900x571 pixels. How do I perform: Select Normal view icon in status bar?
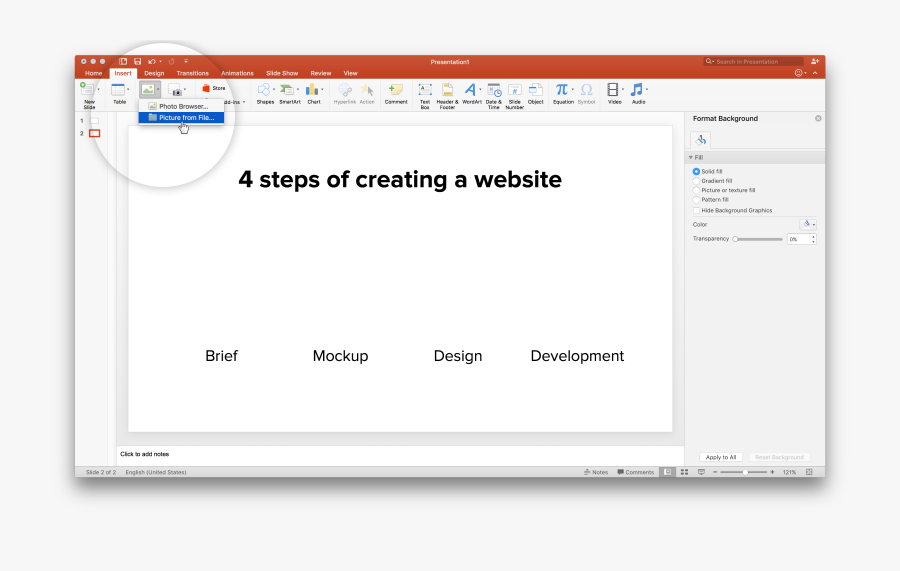click(667, 472)
